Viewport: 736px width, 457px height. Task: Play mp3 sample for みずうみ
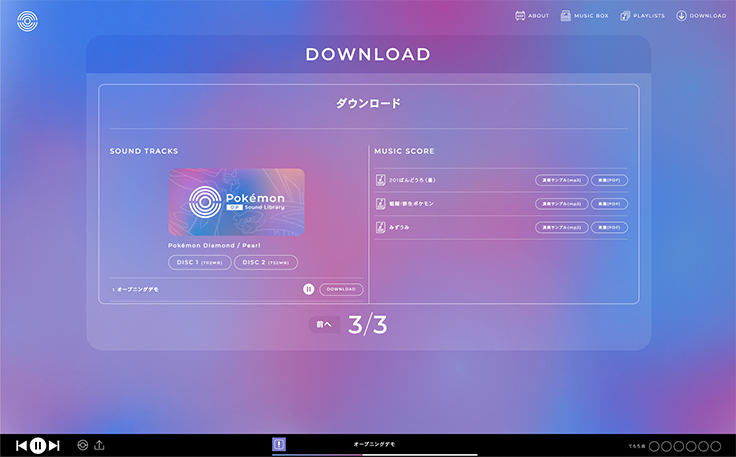[561, 227]
